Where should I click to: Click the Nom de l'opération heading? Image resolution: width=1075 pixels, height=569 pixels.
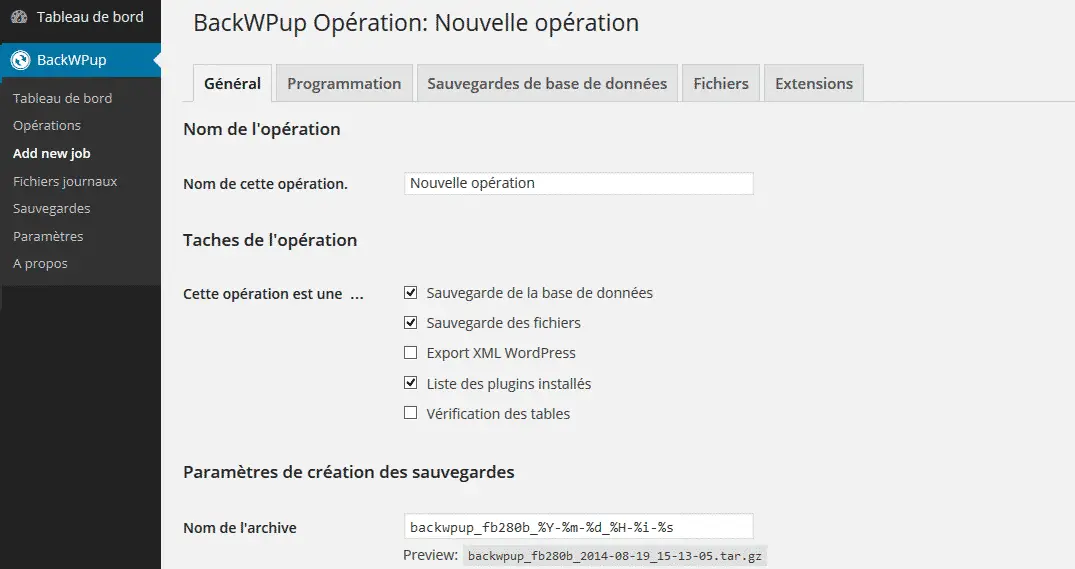262,129
